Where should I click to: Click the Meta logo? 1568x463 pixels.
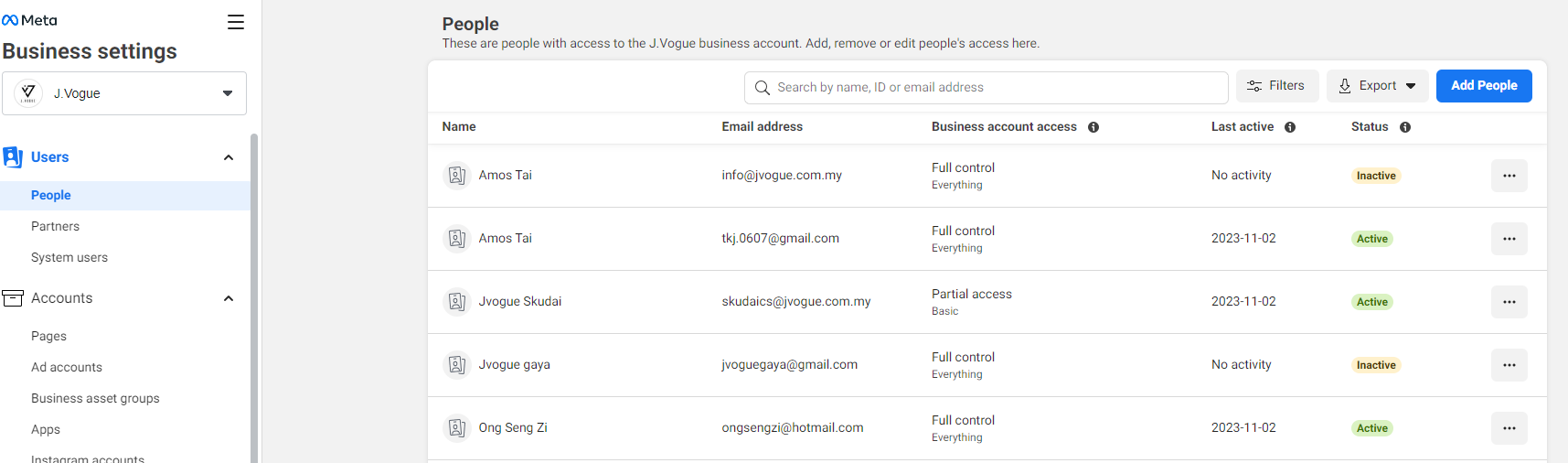29,20
